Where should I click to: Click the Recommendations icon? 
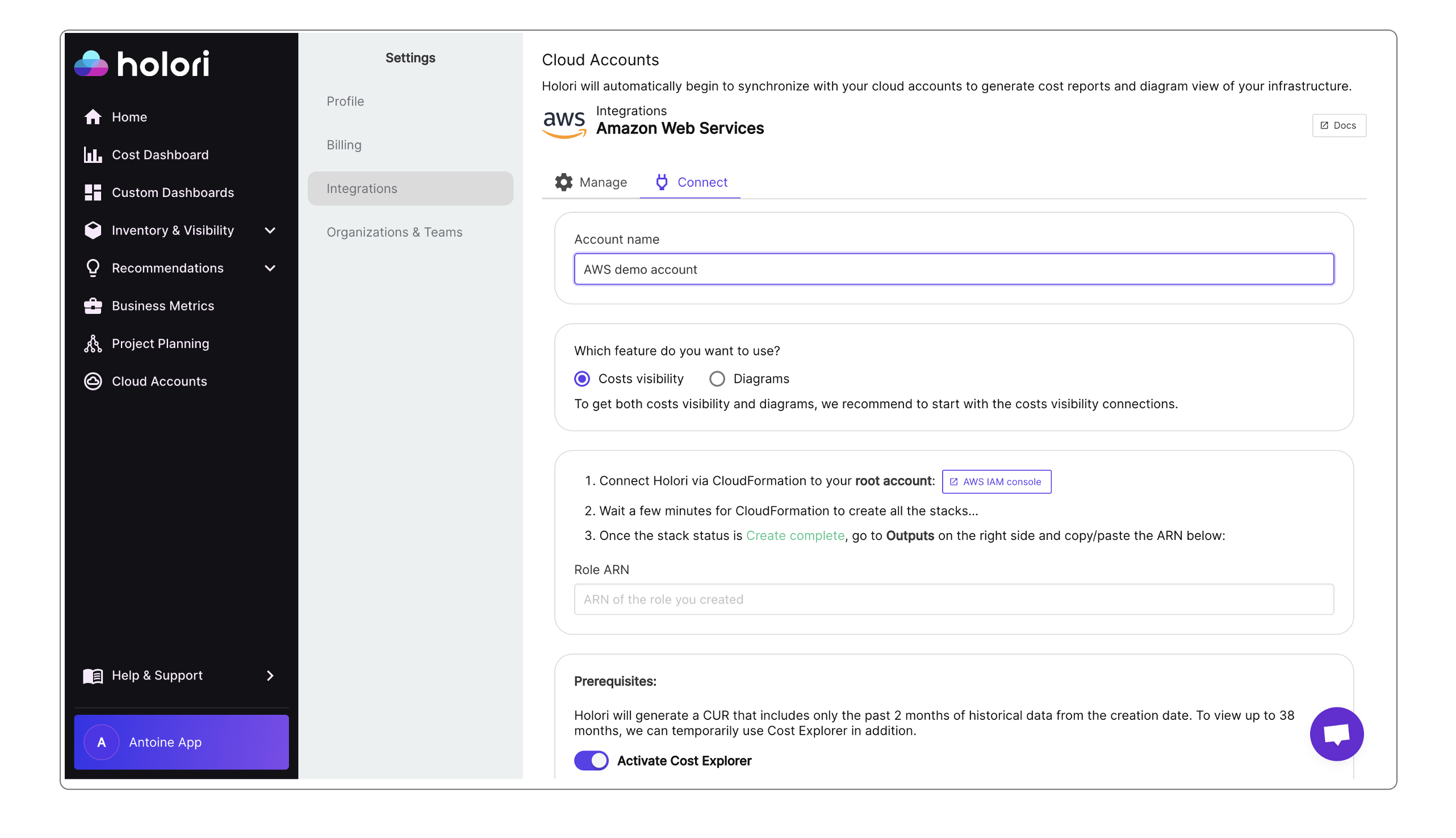point(93,268)
